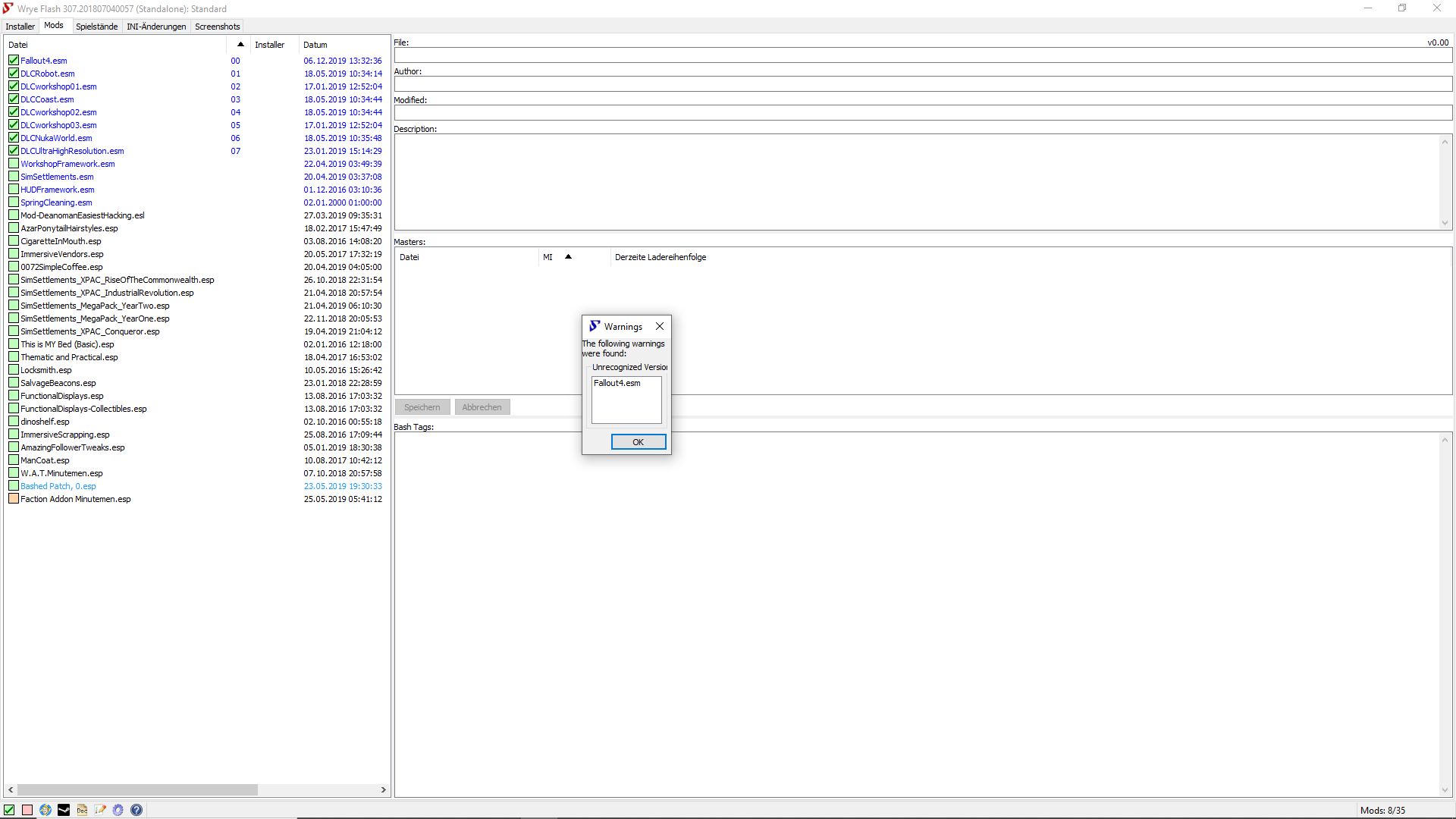Enable the SimSettlements.esm checkbox
Screen dimensions: 1456x819
point(14,177)
